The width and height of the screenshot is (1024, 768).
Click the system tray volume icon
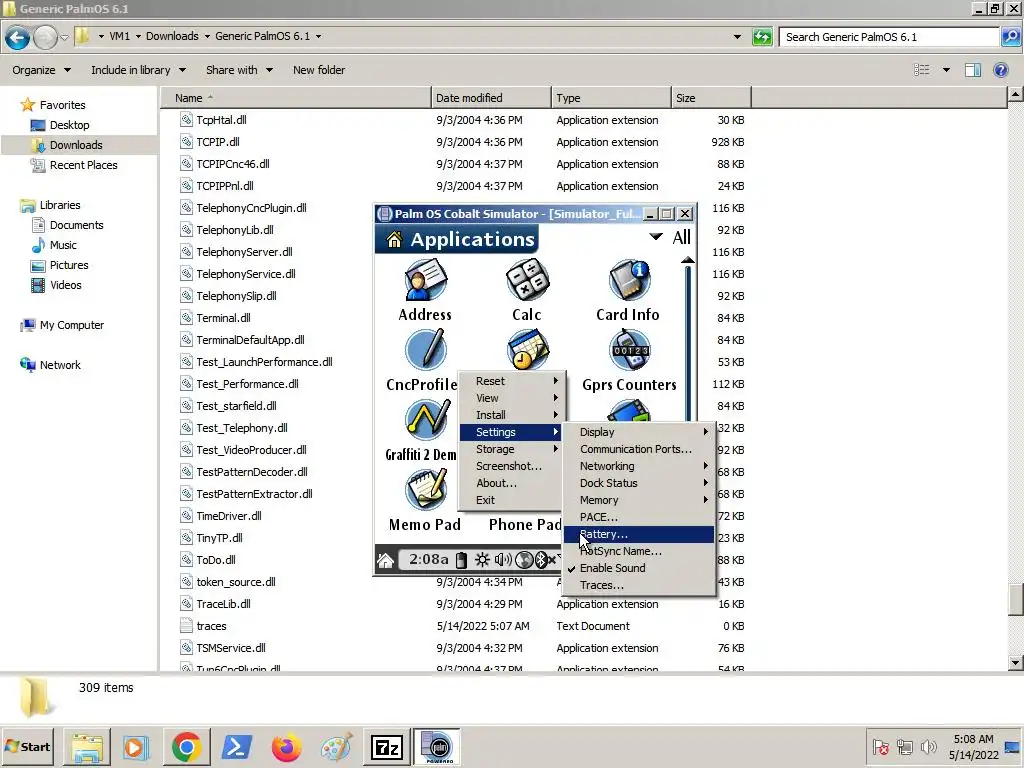[x=928, y=746]
